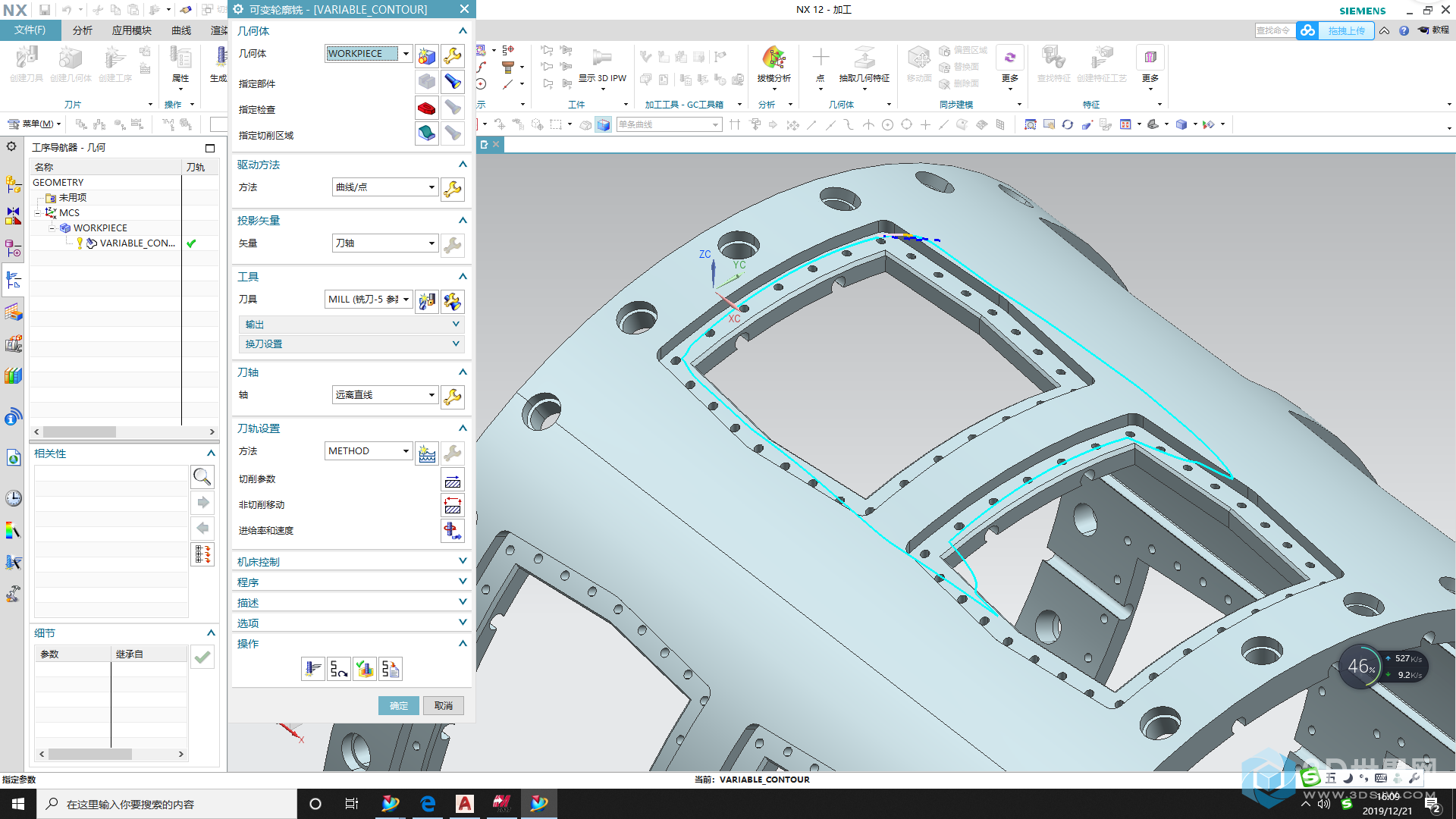Expand the 输出 section
This screenshot has height=819, width=1456.
[x=351, y=325]
